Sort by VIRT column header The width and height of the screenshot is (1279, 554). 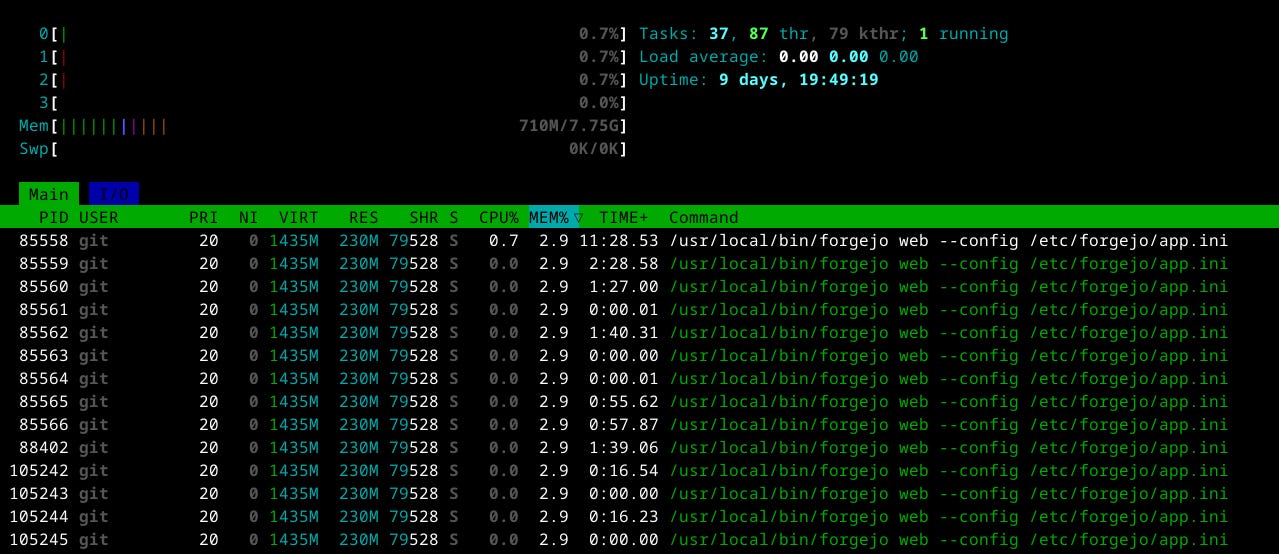298,217
